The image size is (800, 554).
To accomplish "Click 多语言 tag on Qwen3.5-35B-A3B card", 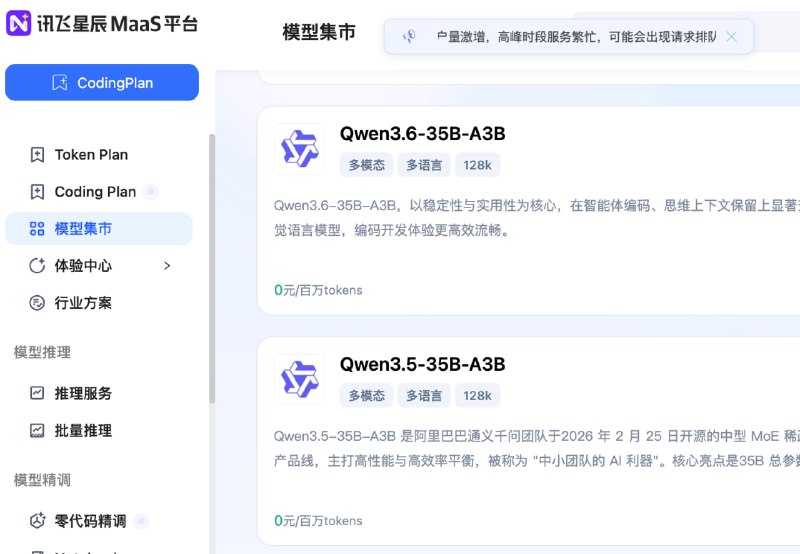I will coord(424,396).
